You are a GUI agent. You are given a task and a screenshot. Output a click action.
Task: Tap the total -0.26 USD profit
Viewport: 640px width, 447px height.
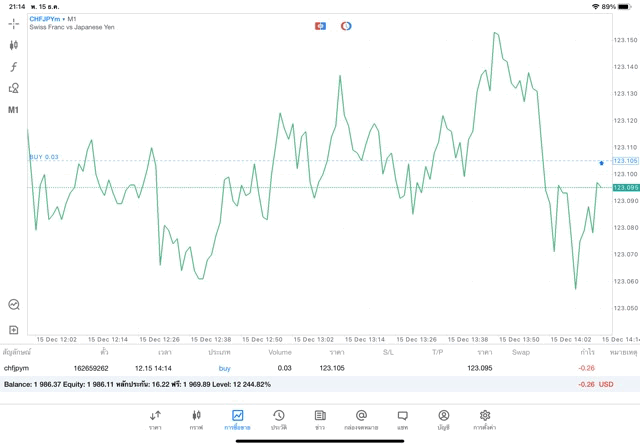point(596,385)
